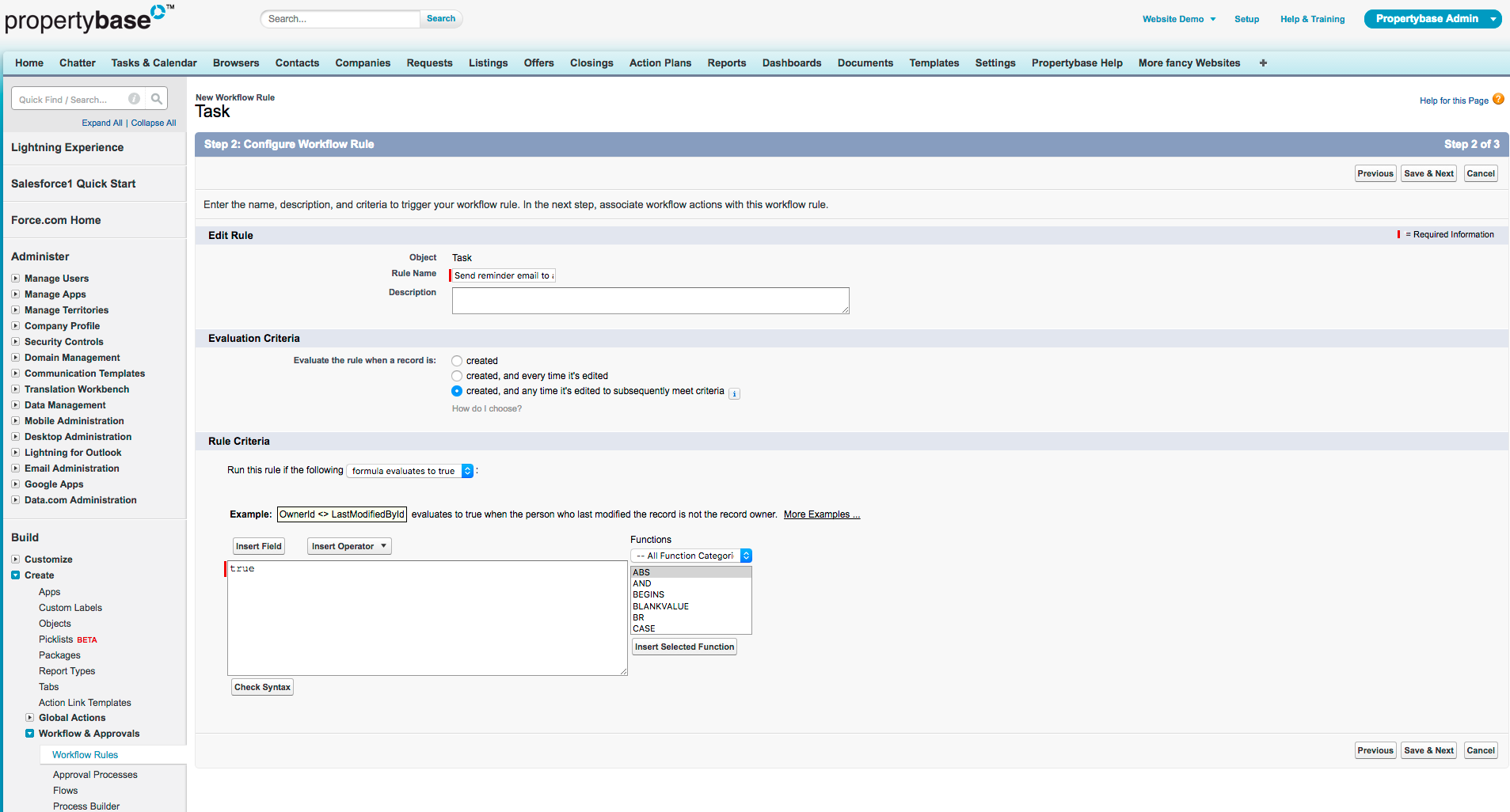Open Help for this Page link
This screenshot has height=812, width=1510.
pyautogui.click(x=1454, y=101)
